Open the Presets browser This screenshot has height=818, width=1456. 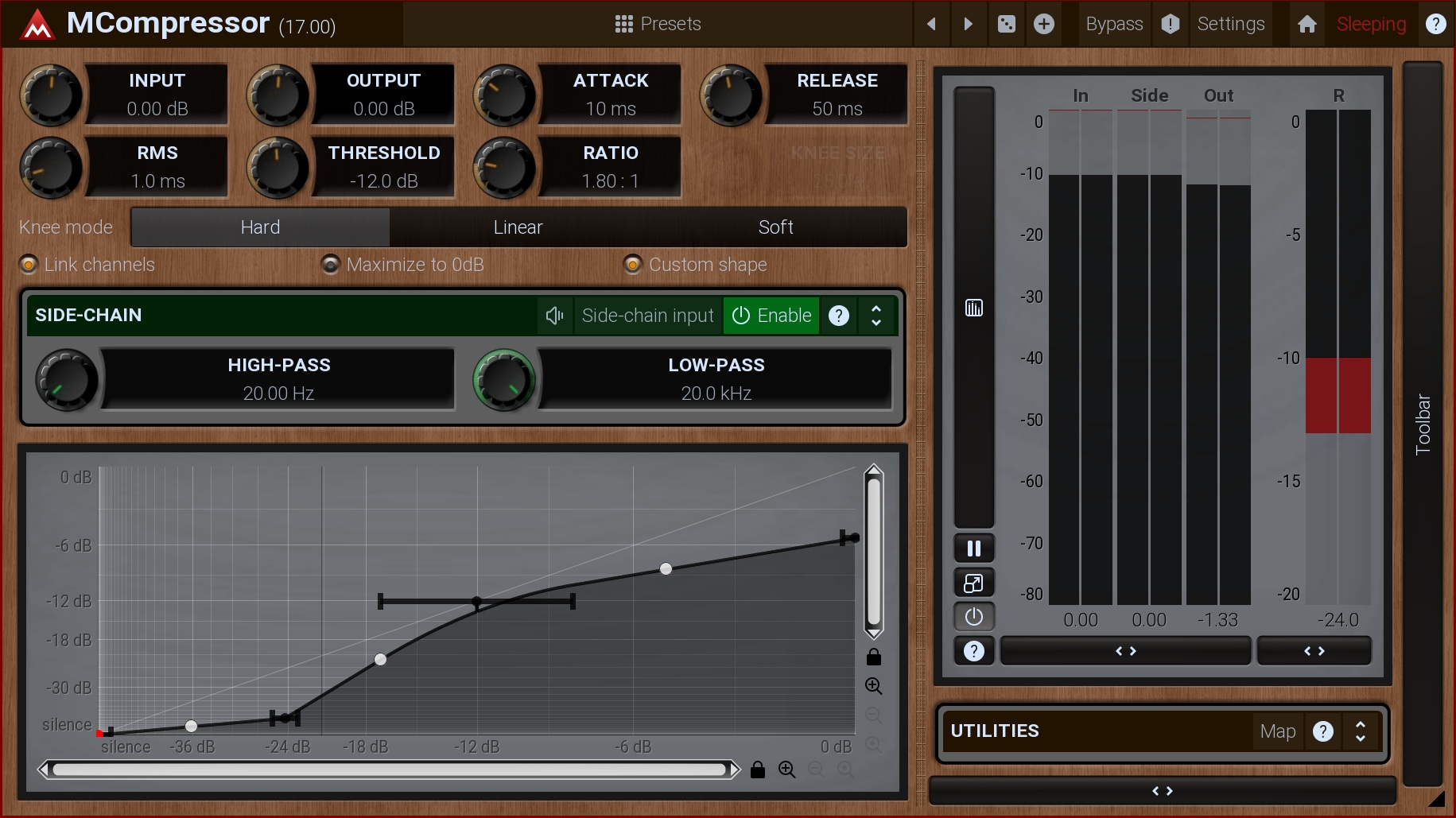[x=658, y=24]
